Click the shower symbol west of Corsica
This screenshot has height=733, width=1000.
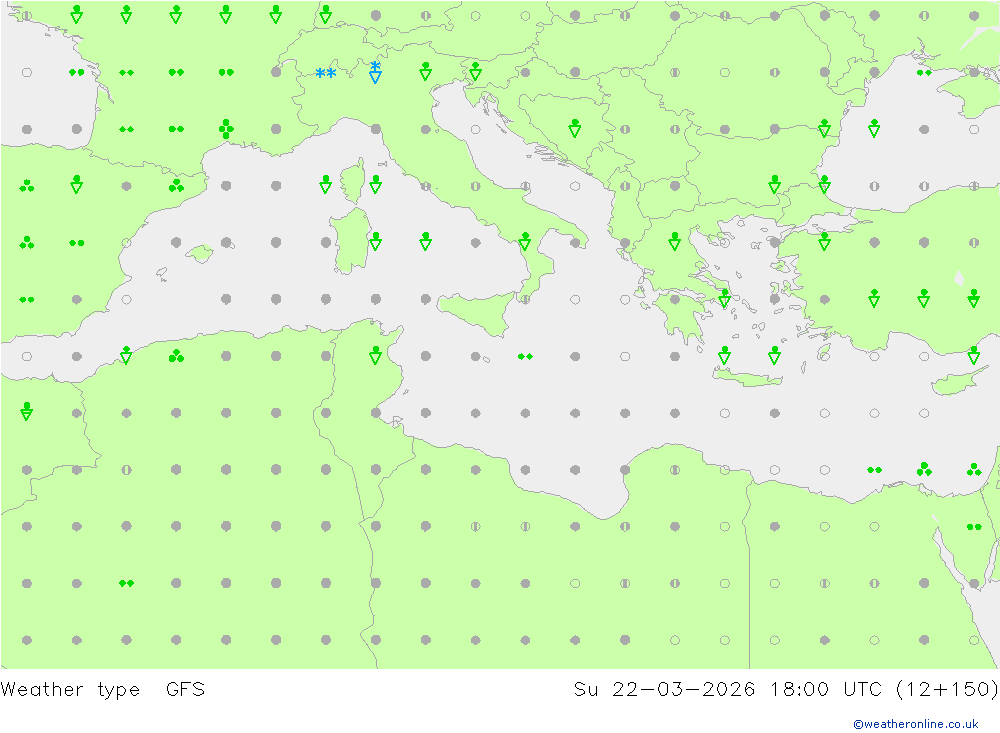point(326,185)
